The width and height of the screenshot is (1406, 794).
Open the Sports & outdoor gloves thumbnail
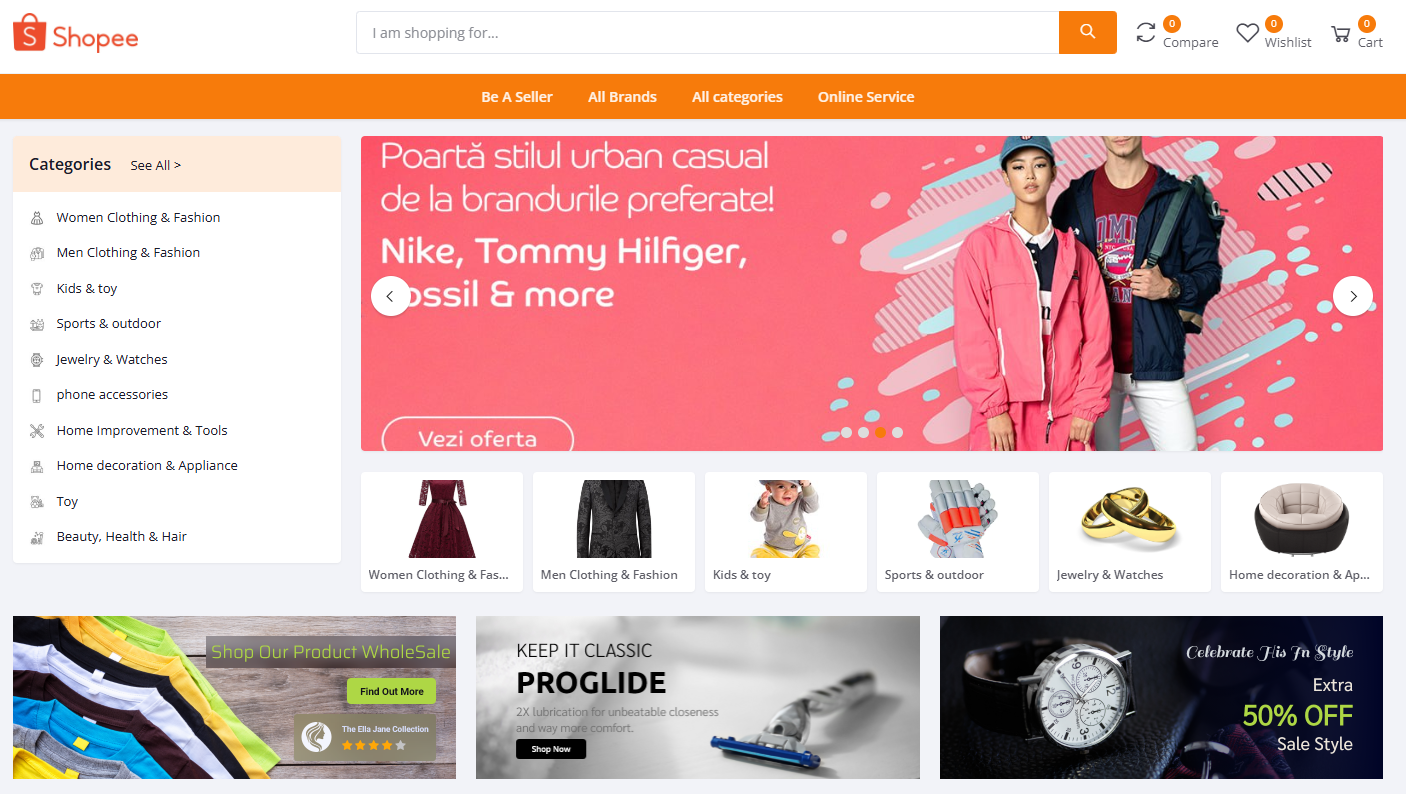point(958,519)
